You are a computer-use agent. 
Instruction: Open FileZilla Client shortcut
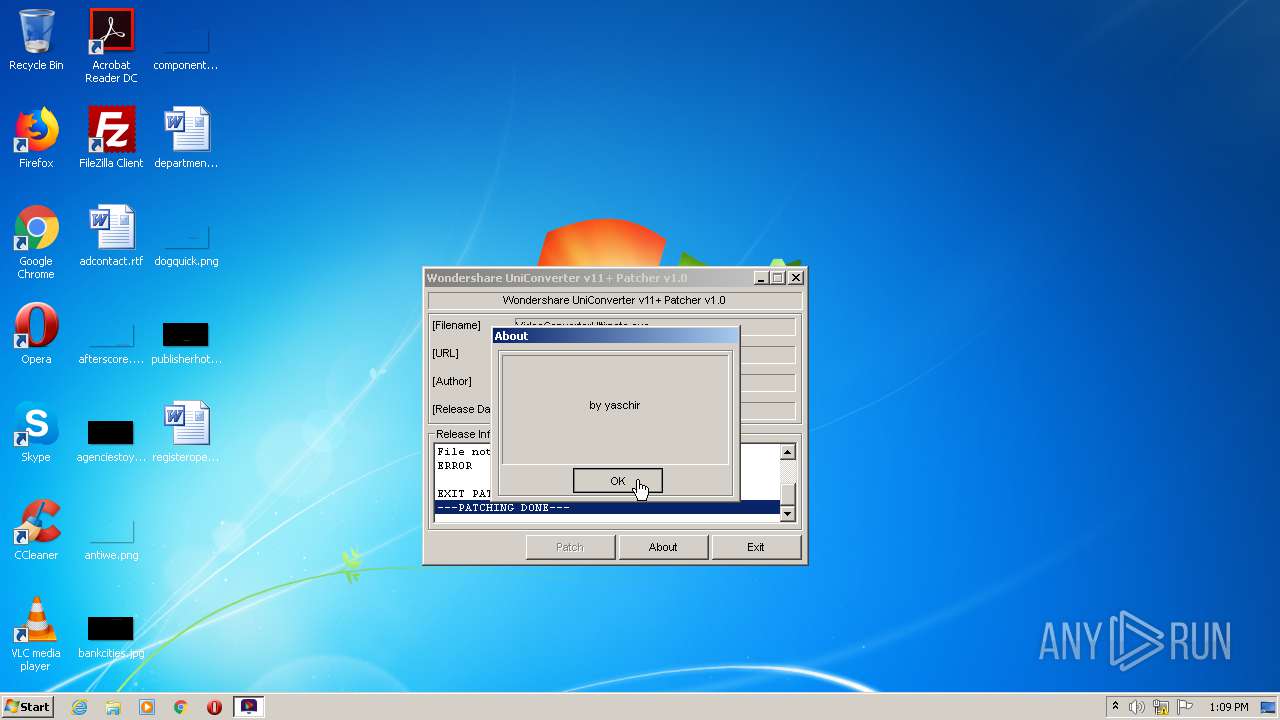coord(111,138)
